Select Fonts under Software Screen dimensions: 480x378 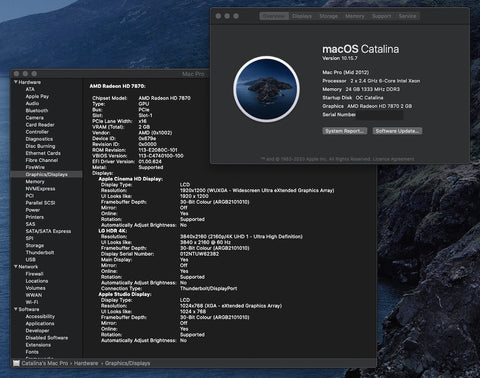(x=32, y=352)
